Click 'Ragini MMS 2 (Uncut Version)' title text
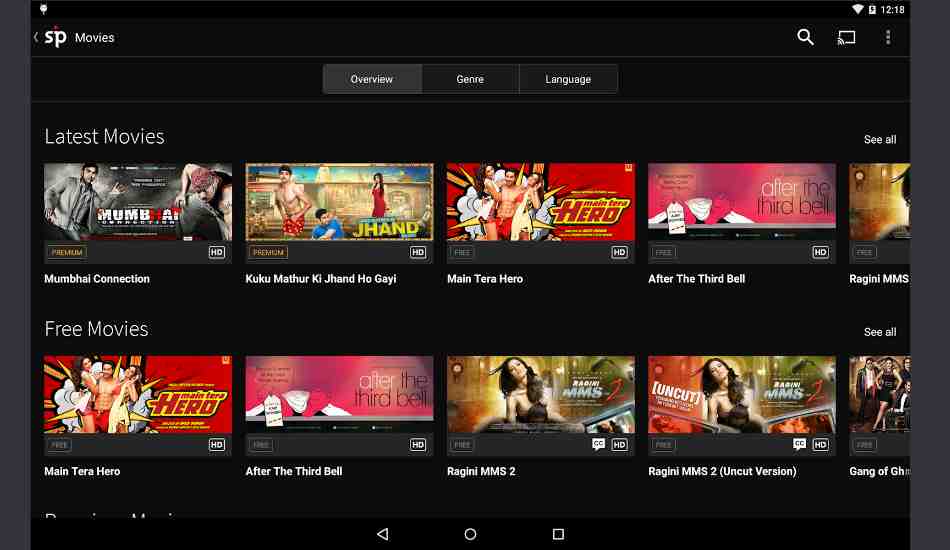 (722, 471)
